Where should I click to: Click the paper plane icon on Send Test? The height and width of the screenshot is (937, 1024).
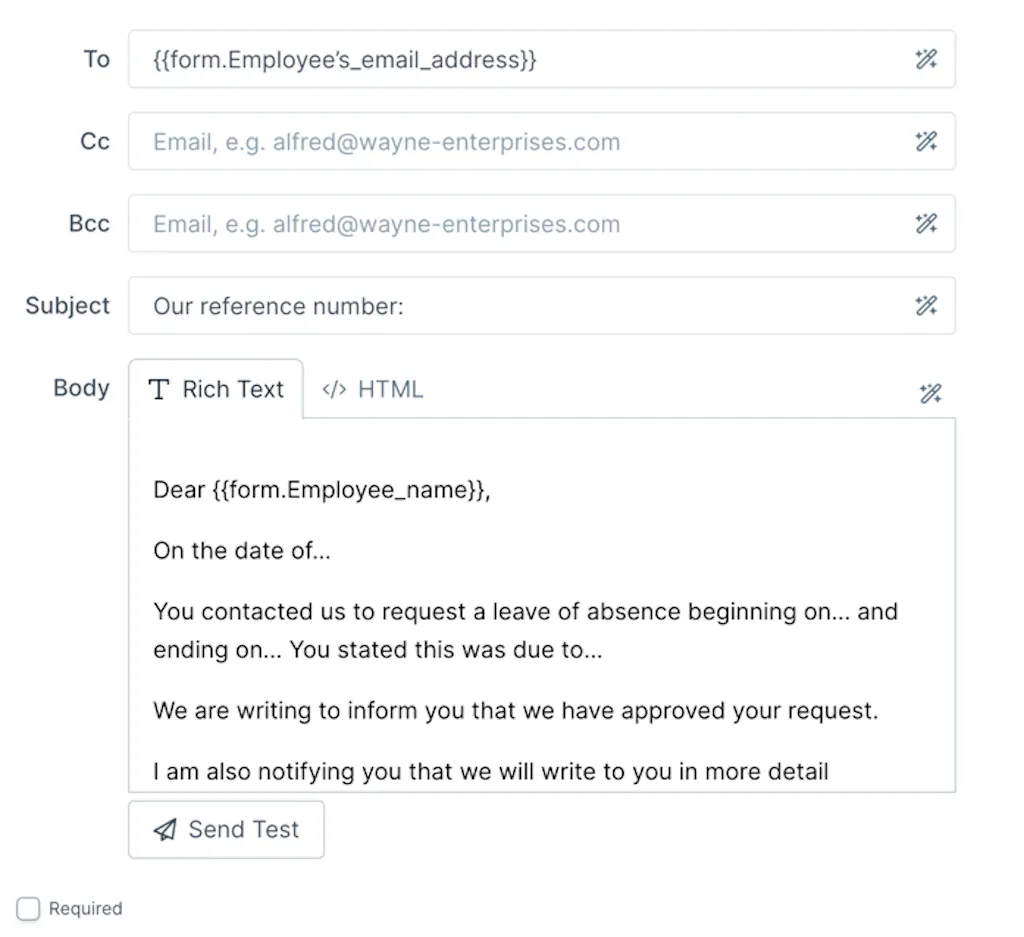tap(165, 829)
